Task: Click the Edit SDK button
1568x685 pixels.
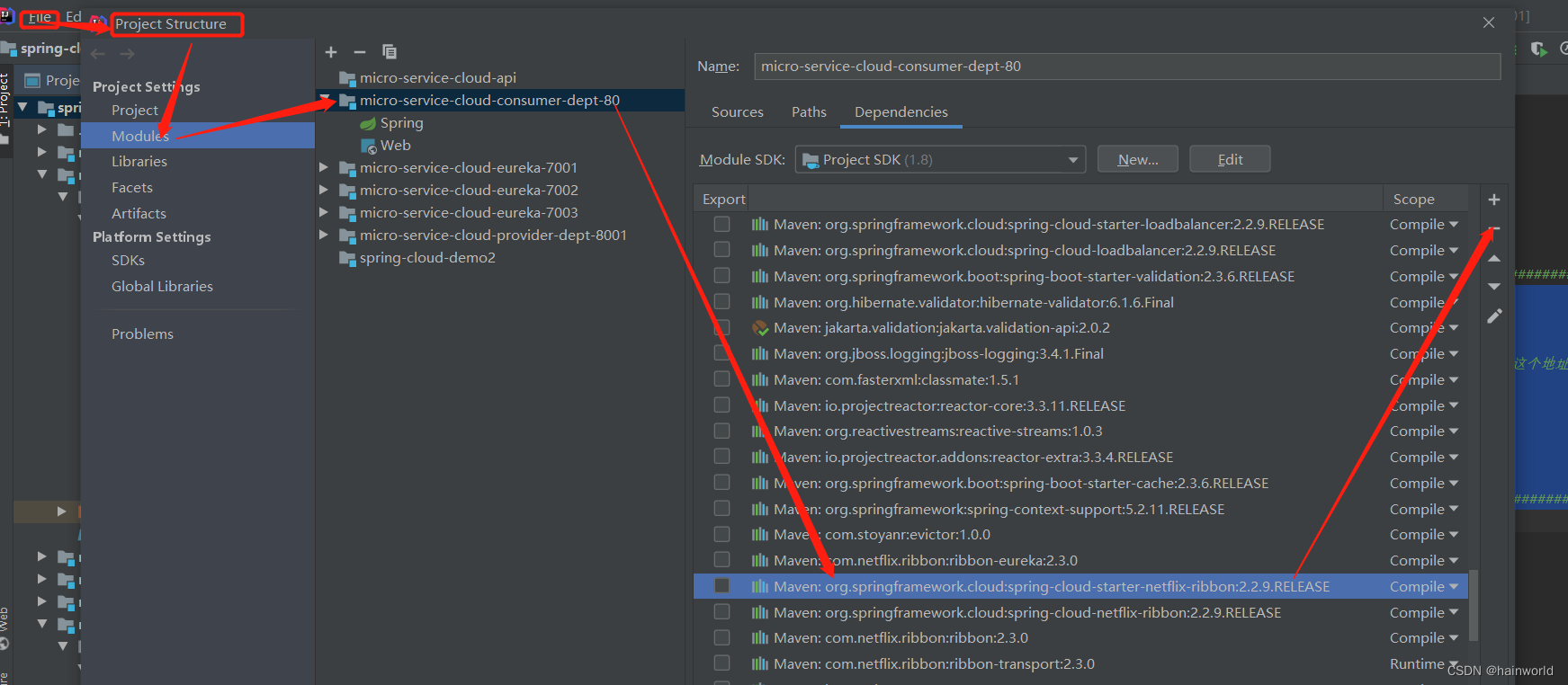Action: tap(1230, 159)
